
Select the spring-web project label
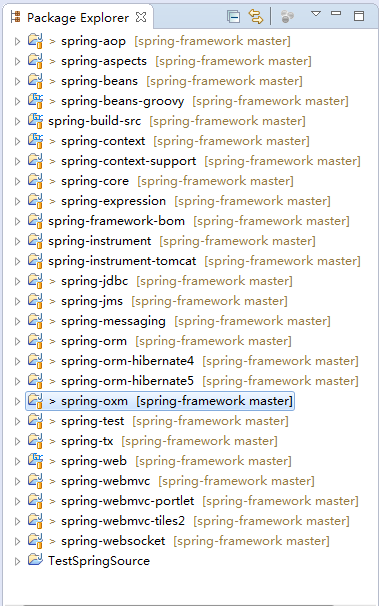[x=94, y=461]
